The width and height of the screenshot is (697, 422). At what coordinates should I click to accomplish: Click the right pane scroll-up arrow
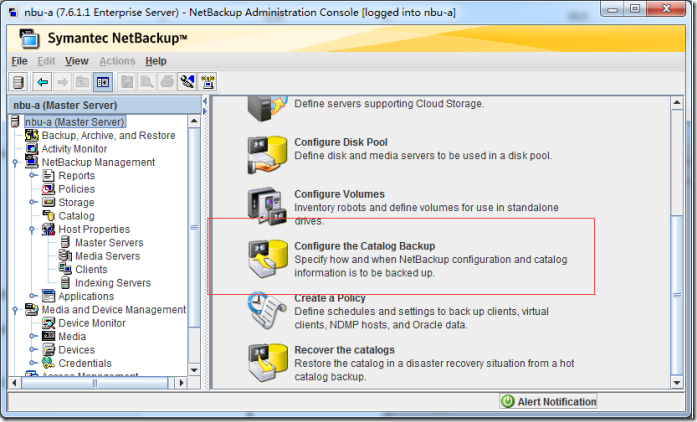677,102
